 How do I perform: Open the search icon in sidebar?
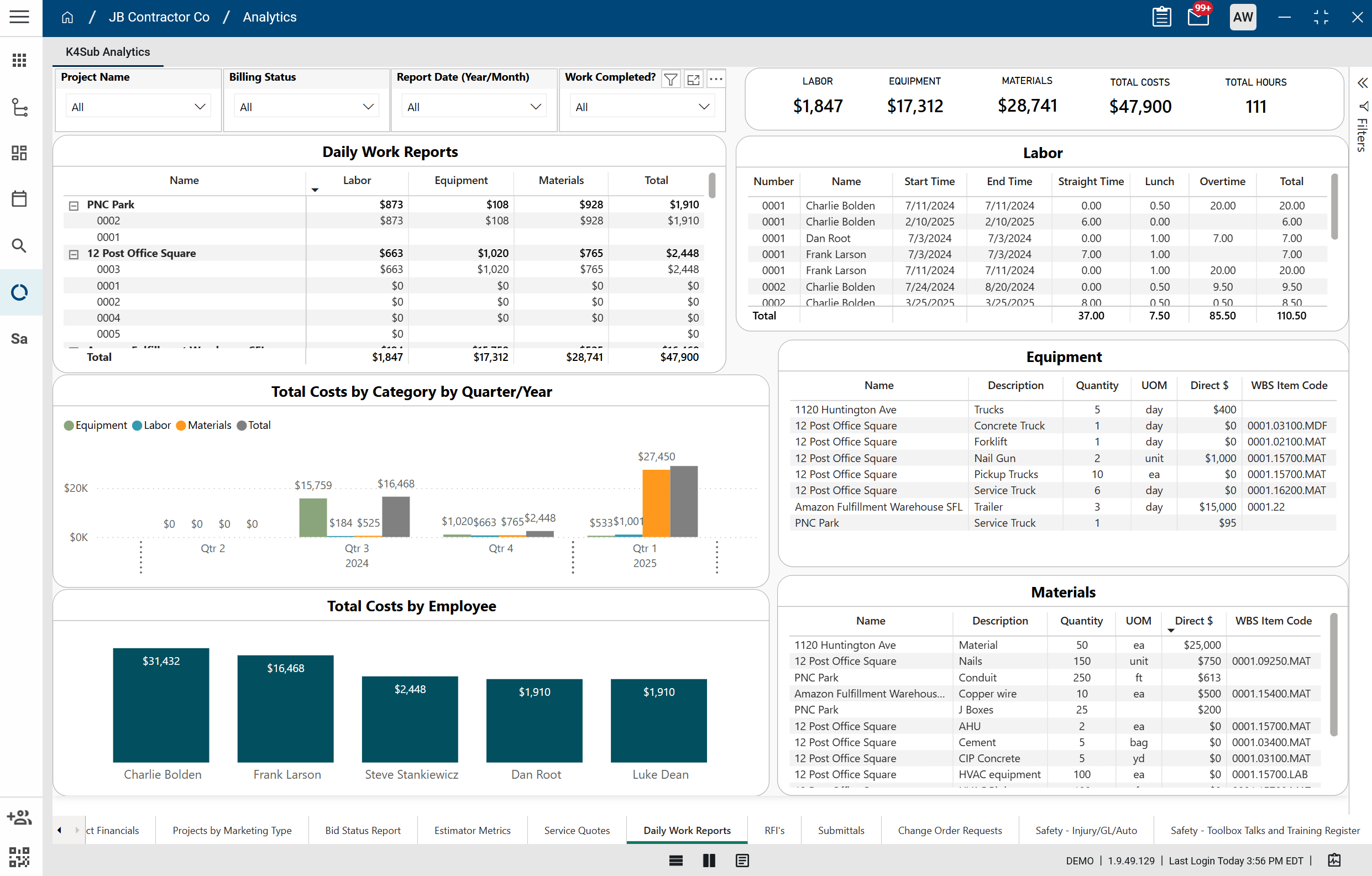[19, 245]
